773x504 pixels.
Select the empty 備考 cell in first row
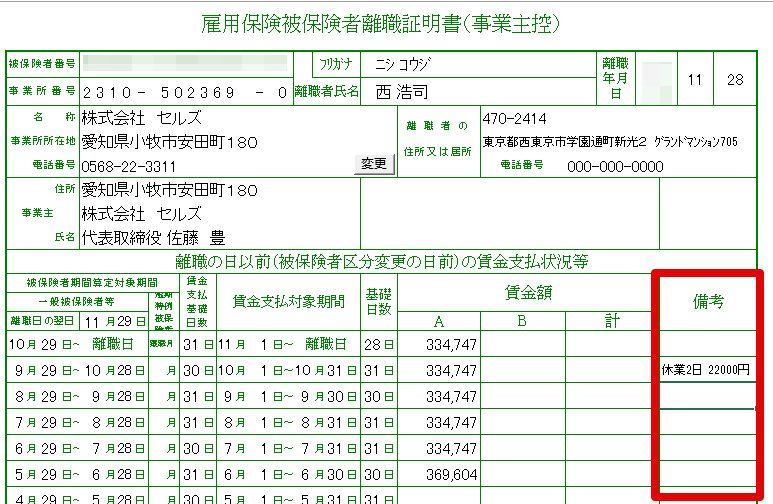pos(707,344)
